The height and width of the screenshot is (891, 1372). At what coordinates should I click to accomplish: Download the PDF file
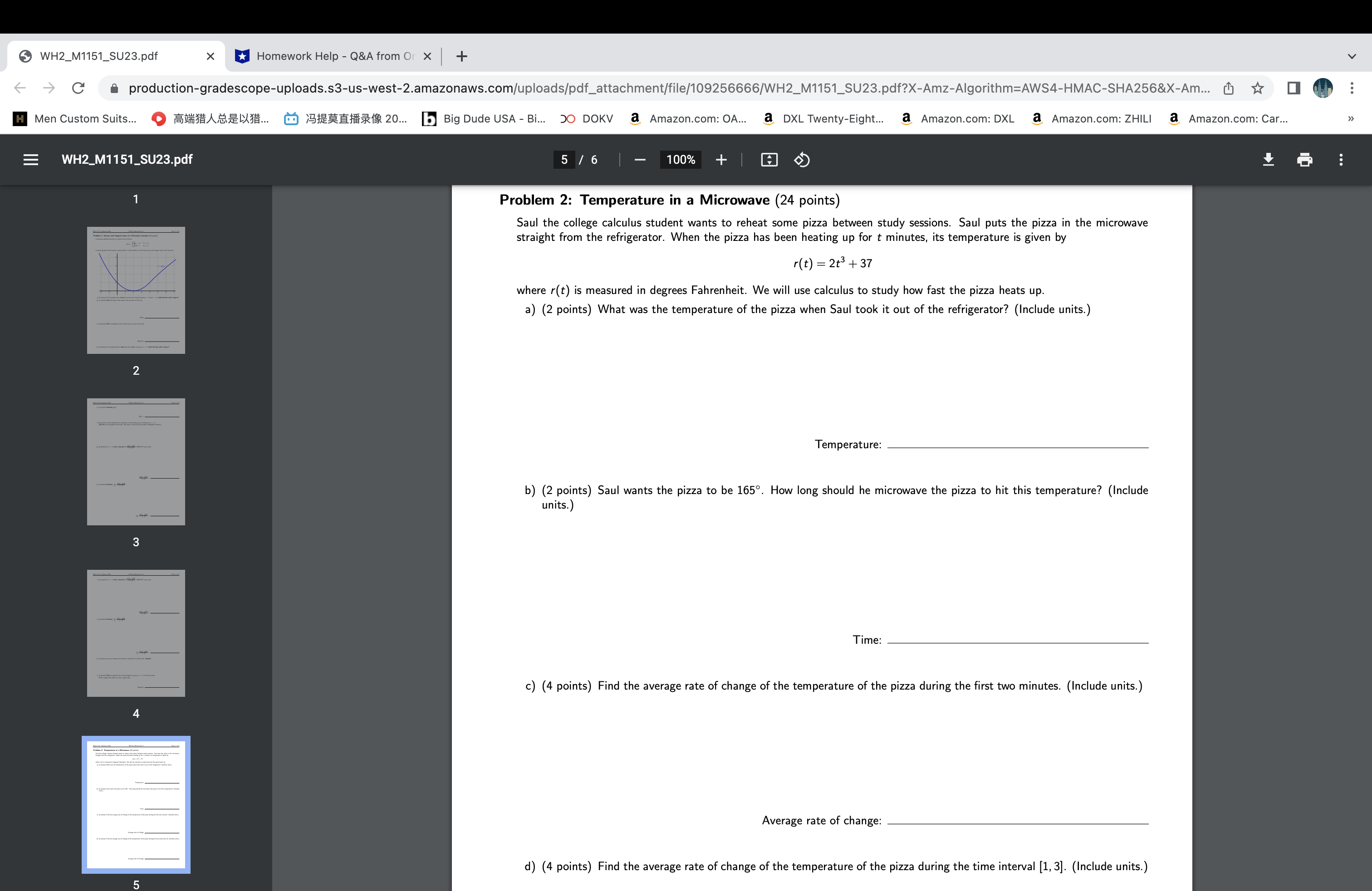(1268, 160)
